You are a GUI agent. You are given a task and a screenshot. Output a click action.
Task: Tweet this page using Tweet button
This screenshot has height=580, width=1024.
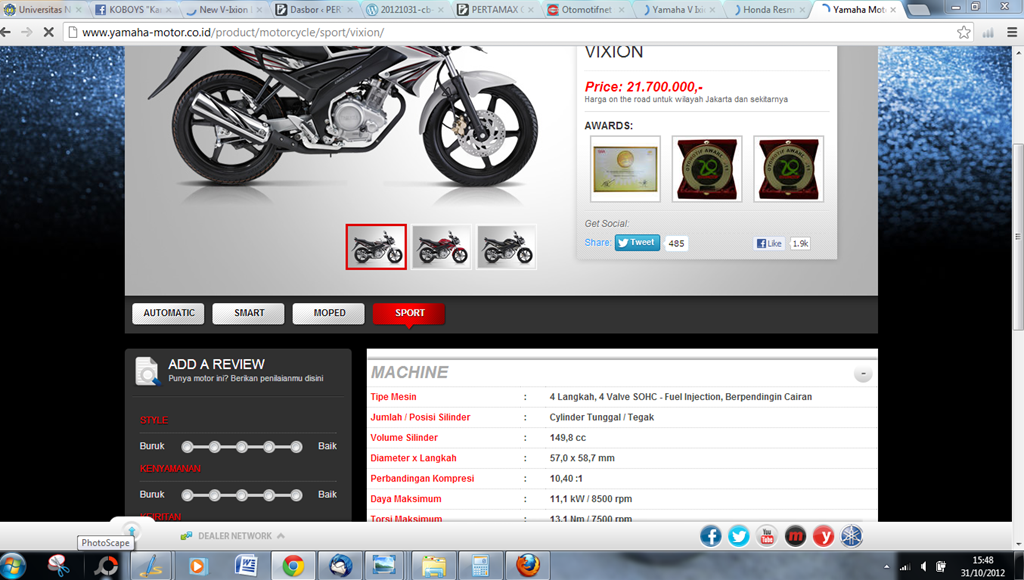click(x=637, y=243)
